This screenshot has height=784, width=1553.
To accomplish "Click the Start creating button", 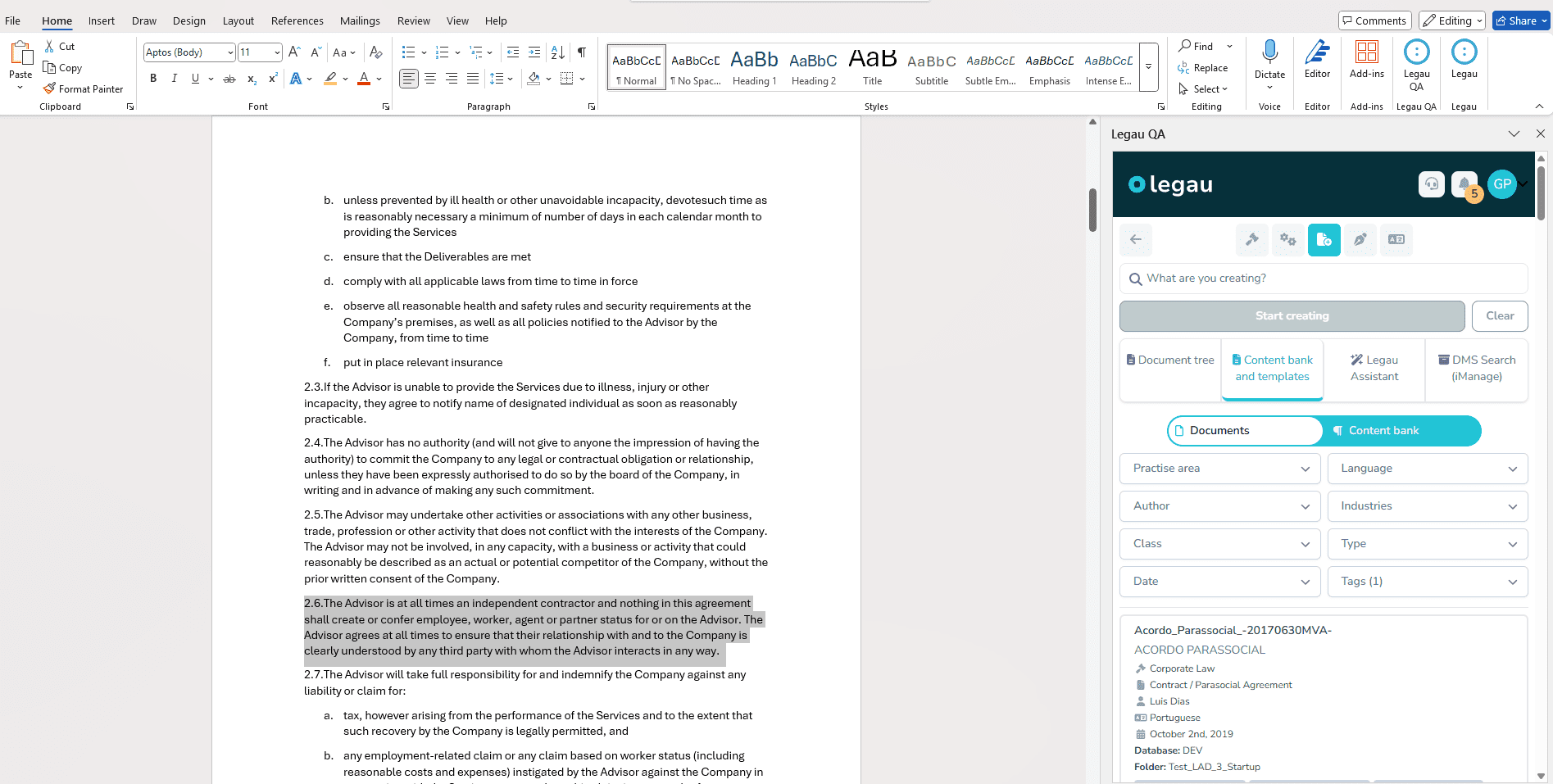I will coord(1292,316).
